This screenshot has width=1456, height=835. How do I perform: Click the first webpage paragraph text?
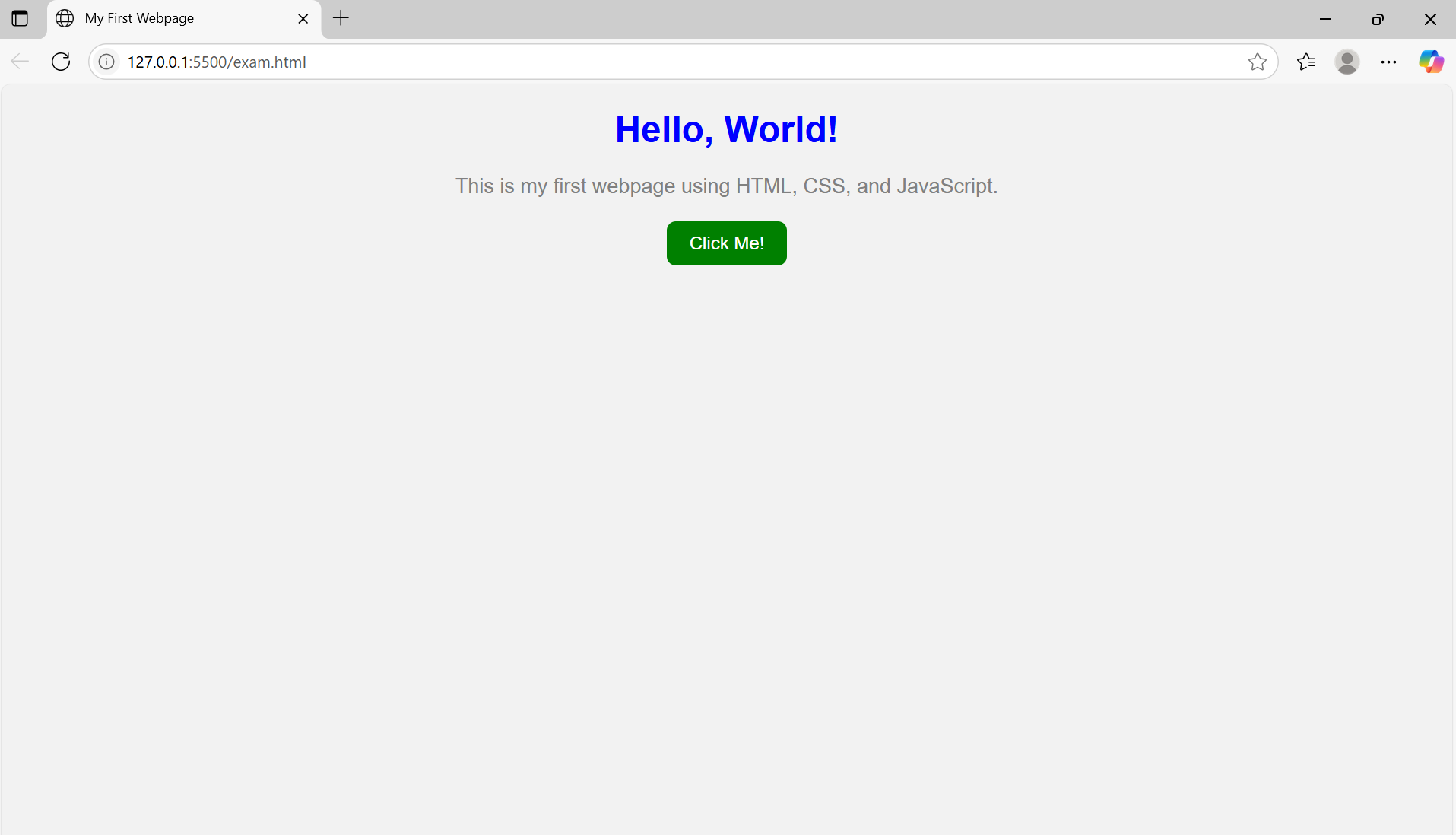(x=726, y=186)
